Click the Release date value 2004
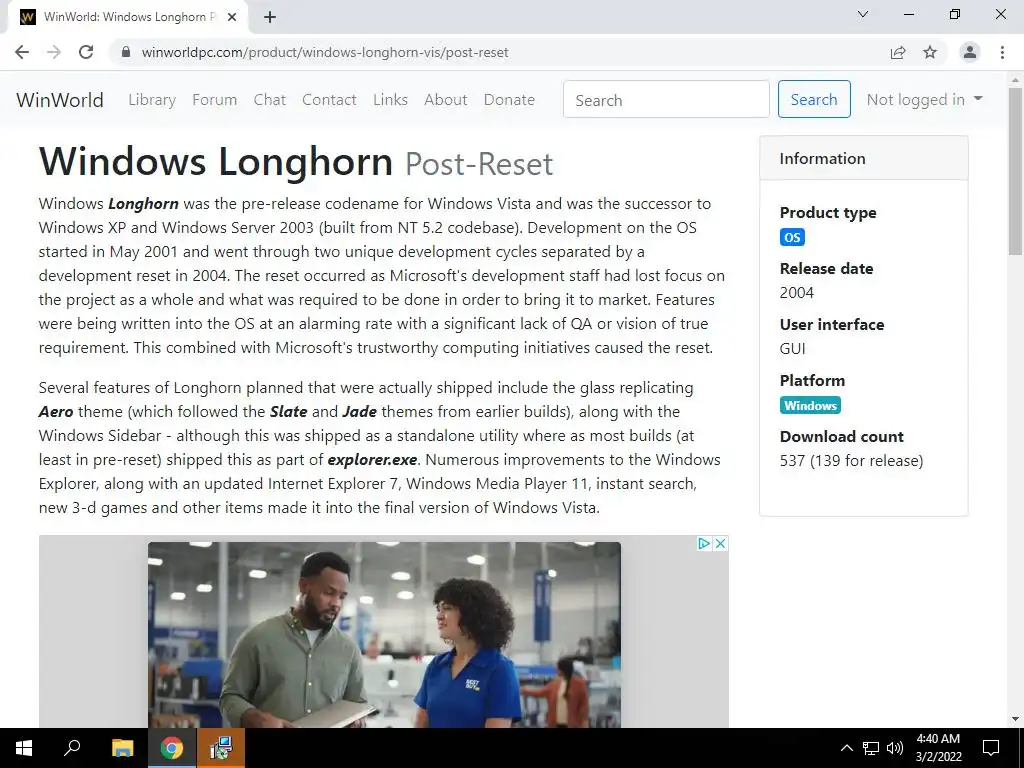Screen dimensions: 1024x768 [x=797, y=293]
